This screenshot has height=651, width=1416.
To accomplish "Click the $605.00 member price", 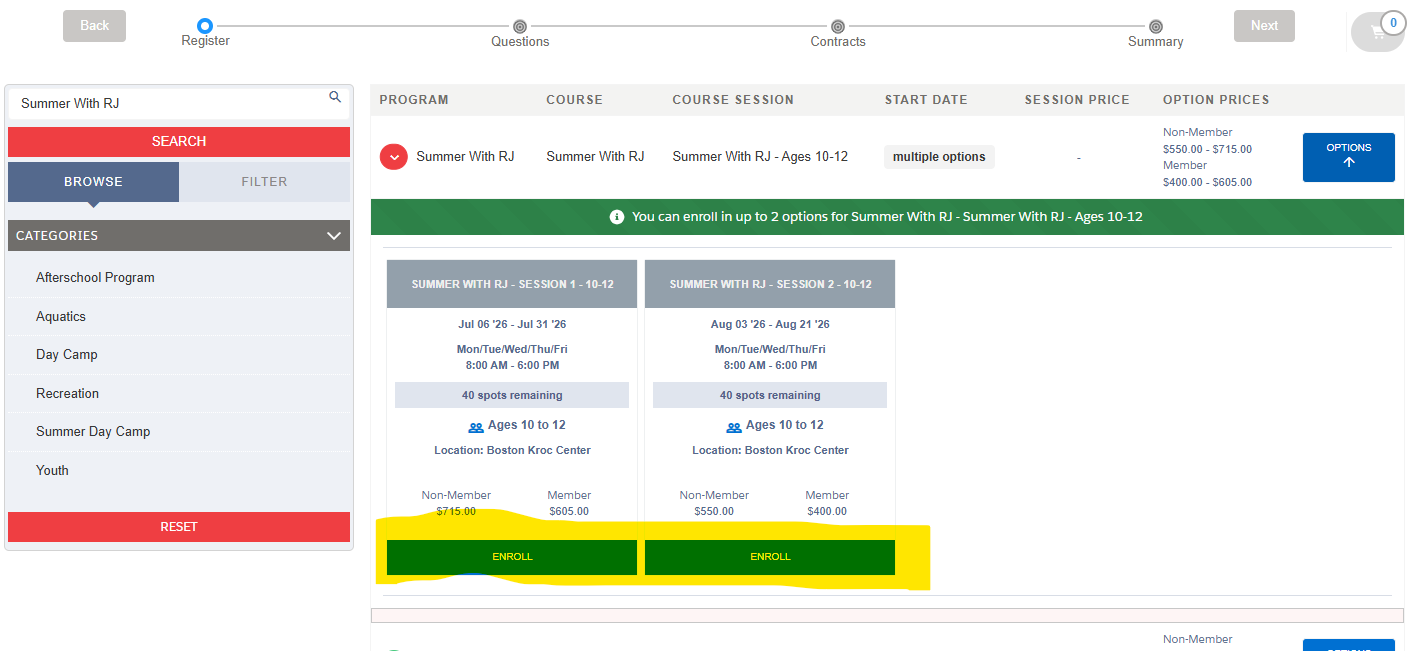I will pyautogui.click(x=569, y=511).
